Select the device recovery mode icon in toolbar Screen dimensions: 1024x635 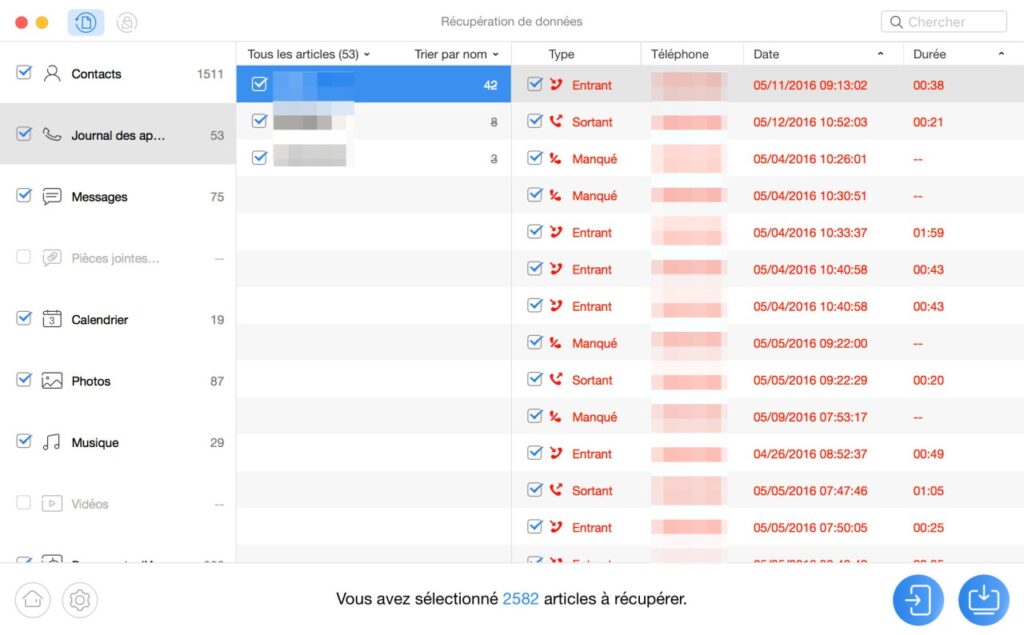[86, 23]
